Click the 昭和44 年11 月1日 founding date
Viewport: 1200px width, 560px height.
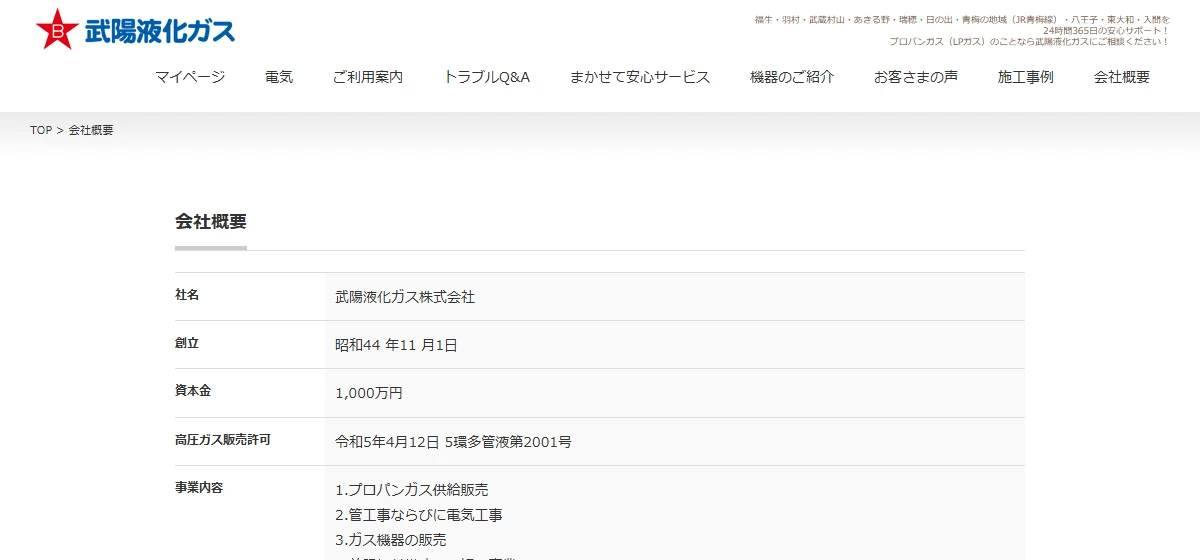(396, 345)
